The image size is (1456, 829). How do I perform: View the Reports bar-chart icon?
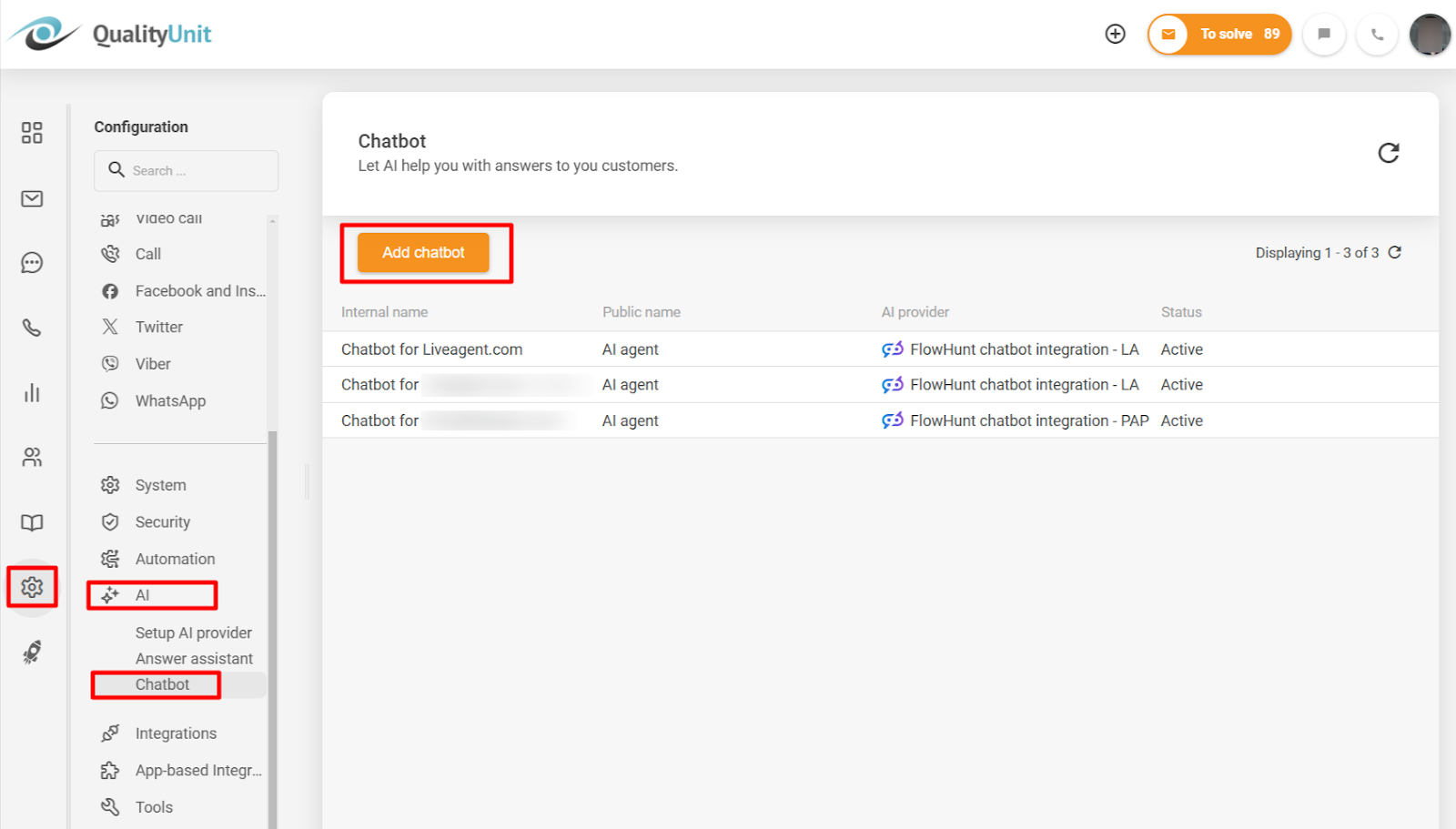tap(32, 392)
